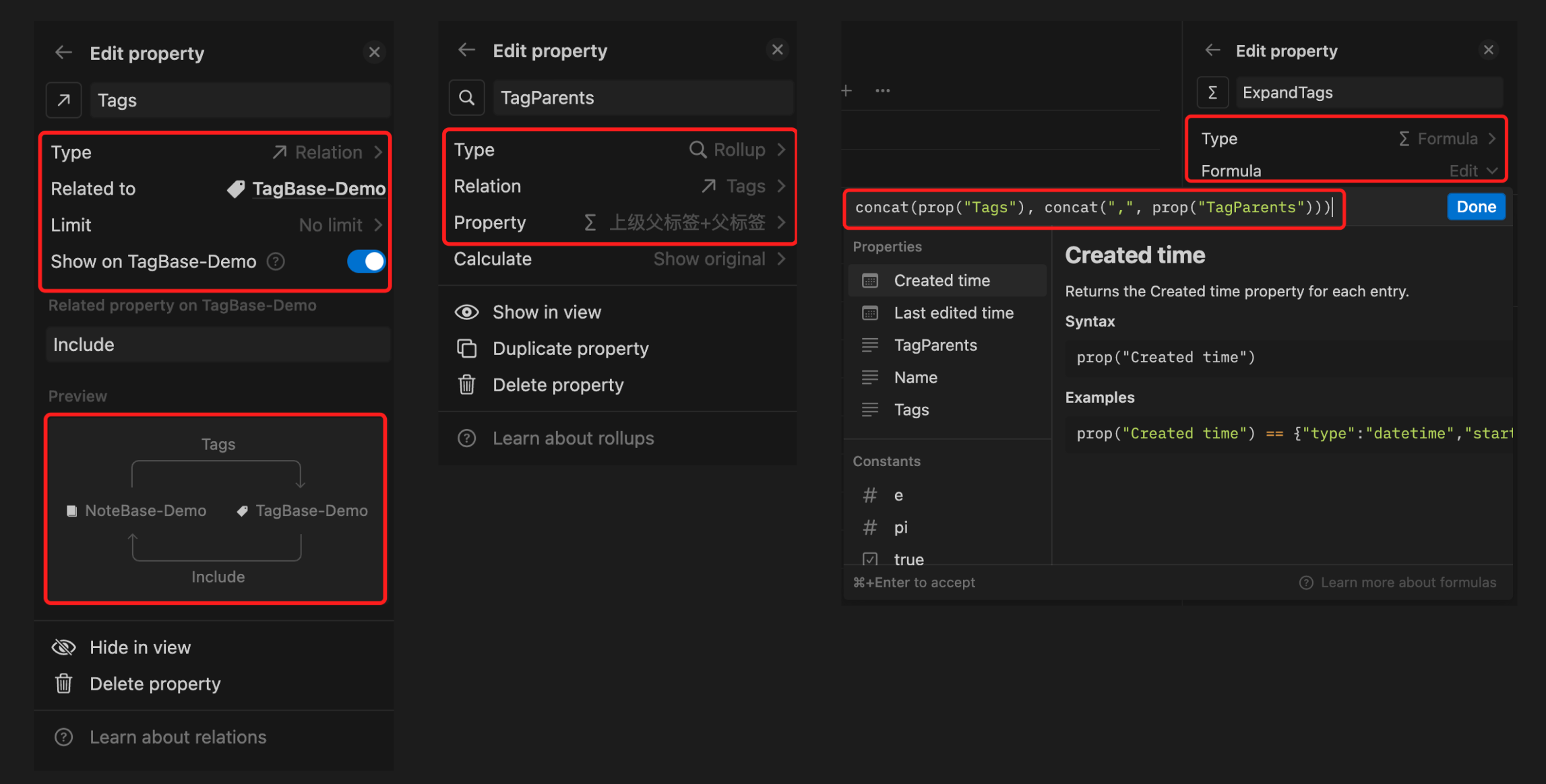Select Last edited time property
1546x784 pixels.
(947, 313)
